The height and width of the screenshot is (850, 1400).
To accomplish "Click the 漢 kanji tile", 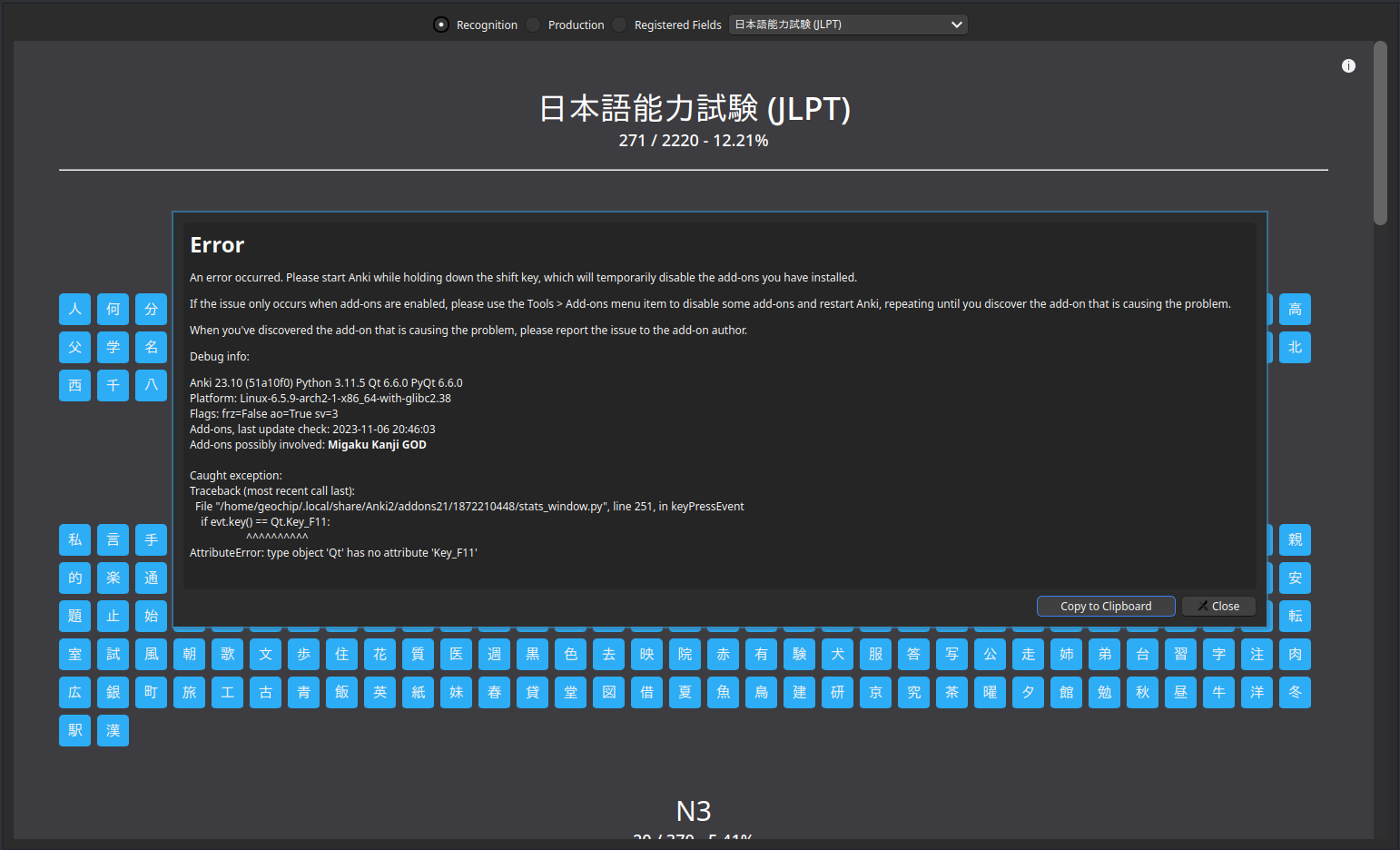I will pyautogui.click(x=113, y=730).
